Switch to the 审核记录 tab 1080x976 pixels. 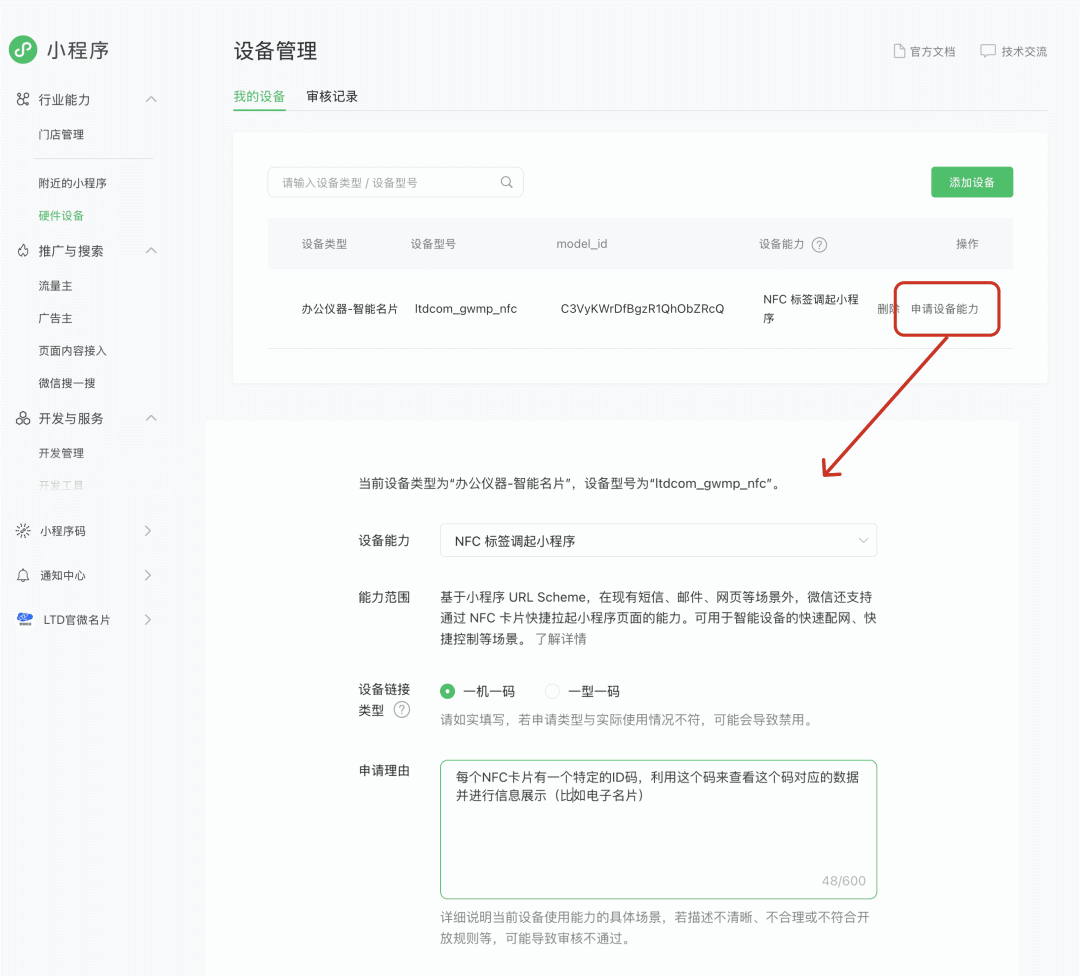332,97
